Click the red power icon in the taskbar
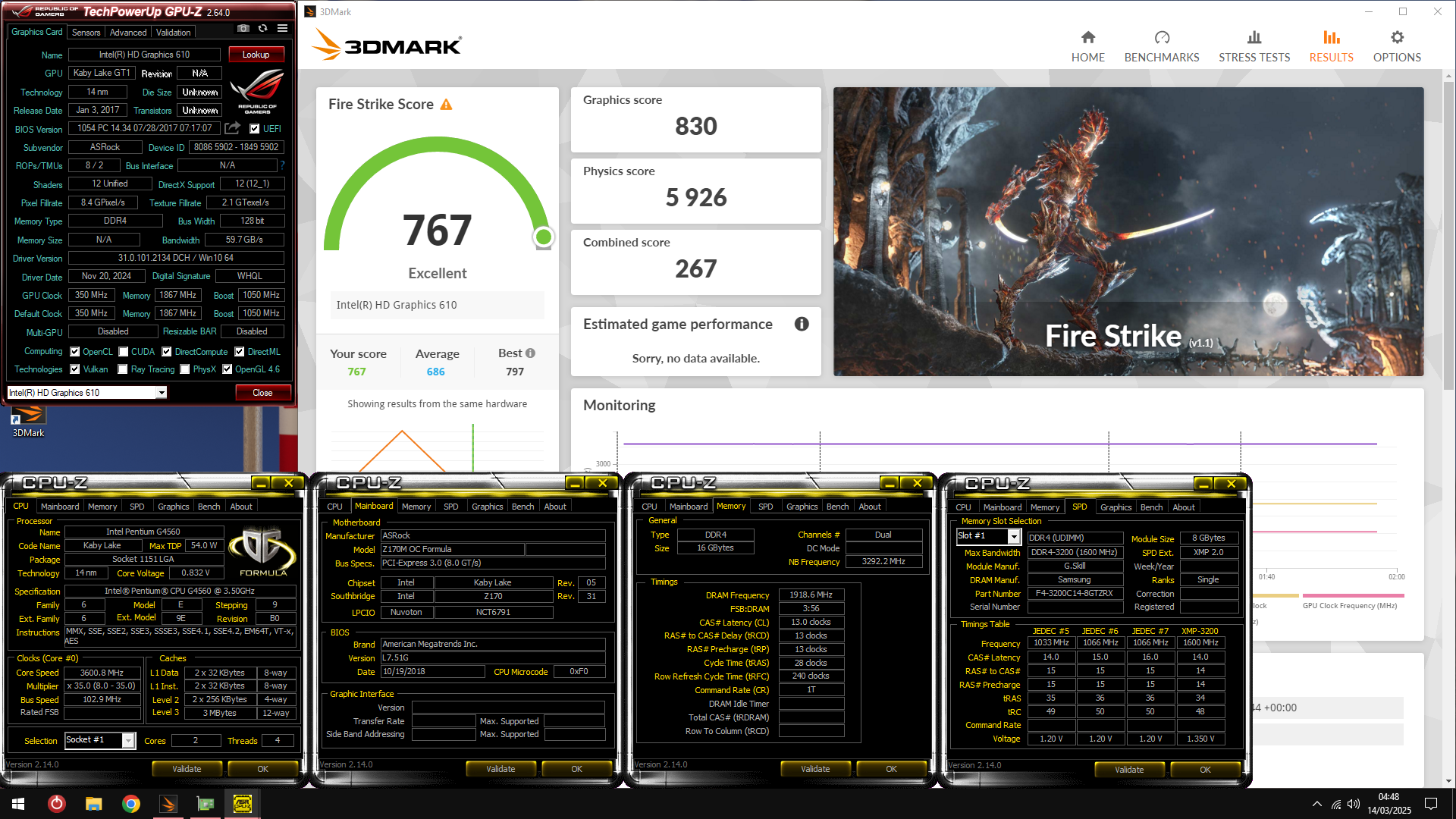The height and width of the screenshot is (819, 1456). [x=56, y=804]
